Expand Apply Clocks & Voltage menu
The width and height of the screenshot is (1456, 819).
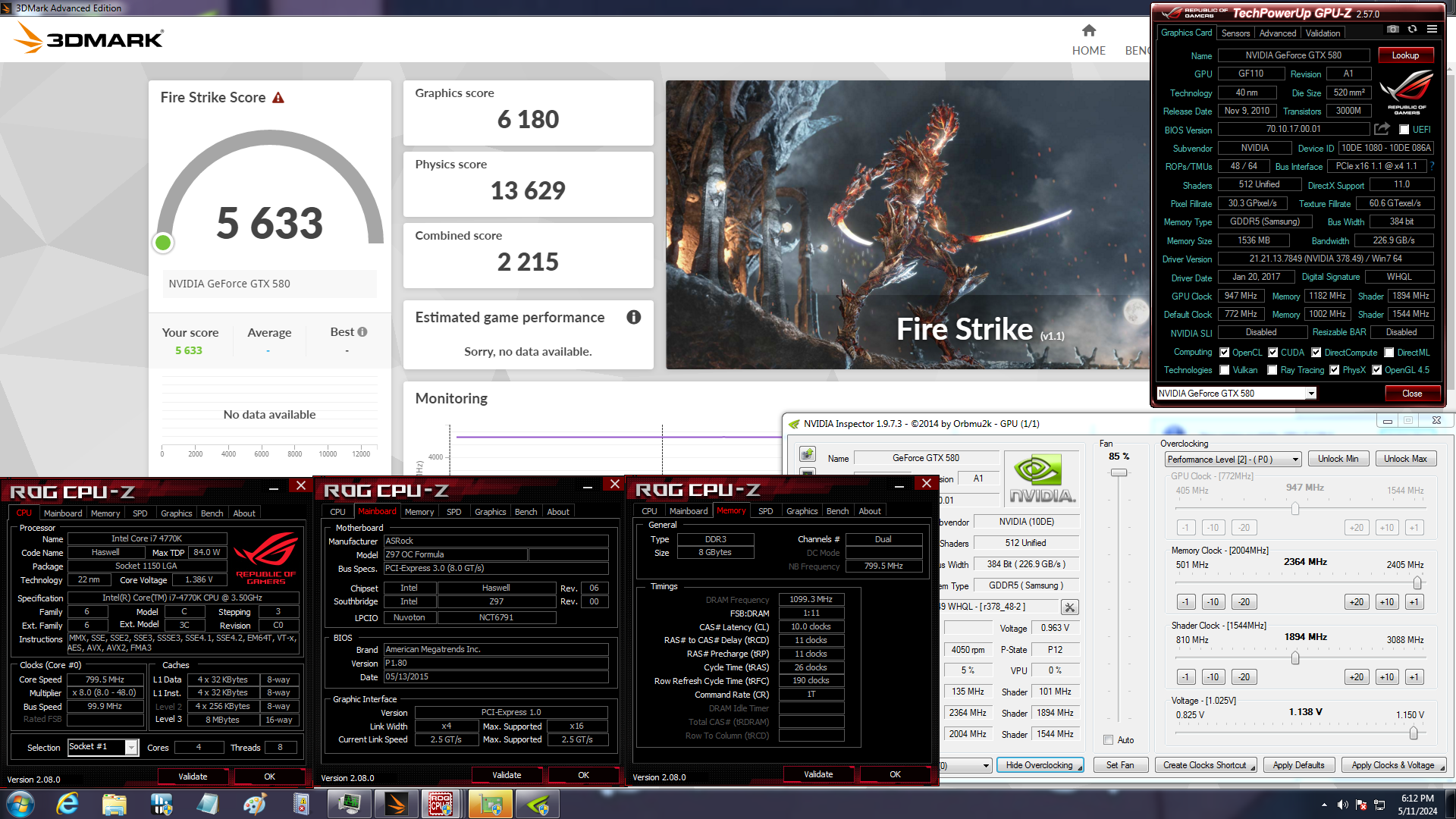tap(1442, 767)
